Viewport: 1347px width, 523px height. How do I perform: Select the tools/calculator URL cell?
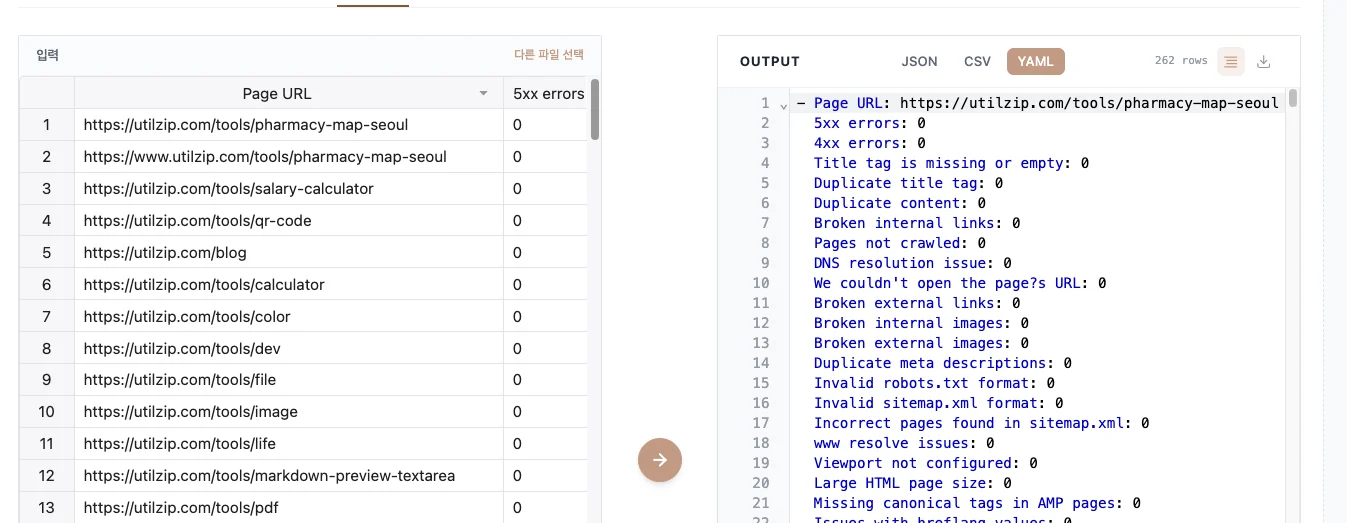288,285
